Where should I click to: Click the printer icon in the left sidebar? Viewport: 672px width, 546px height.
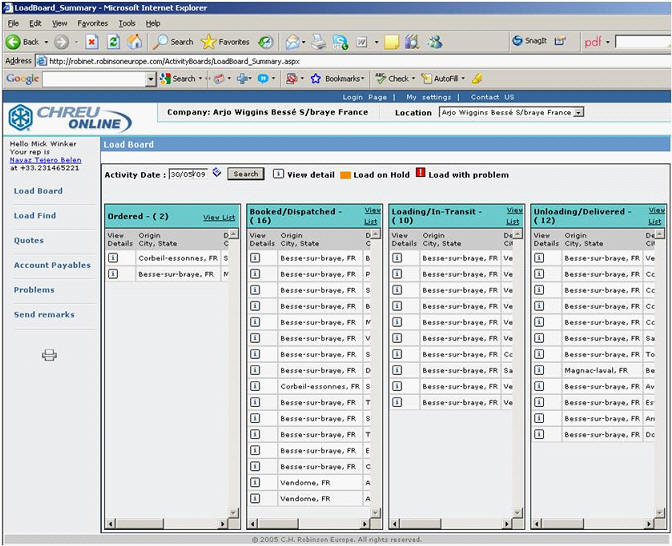click(x=49, y=355)
